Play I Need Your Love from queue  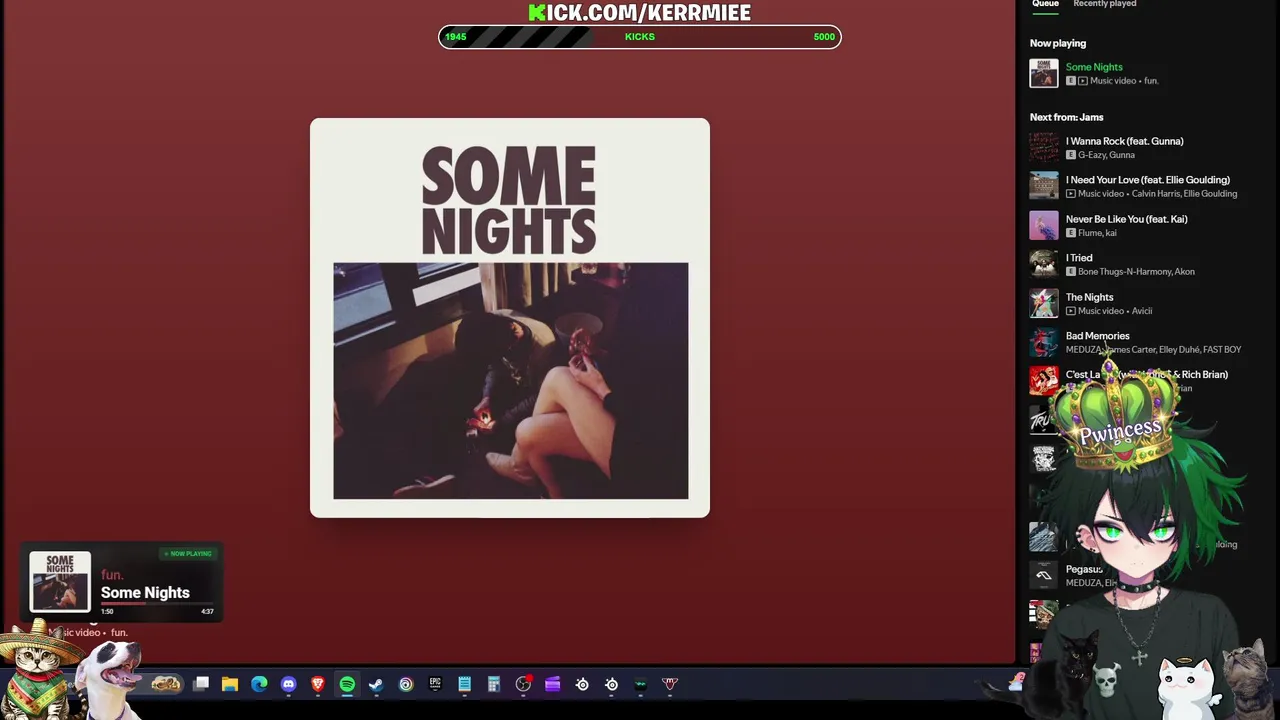(1147, 180)
